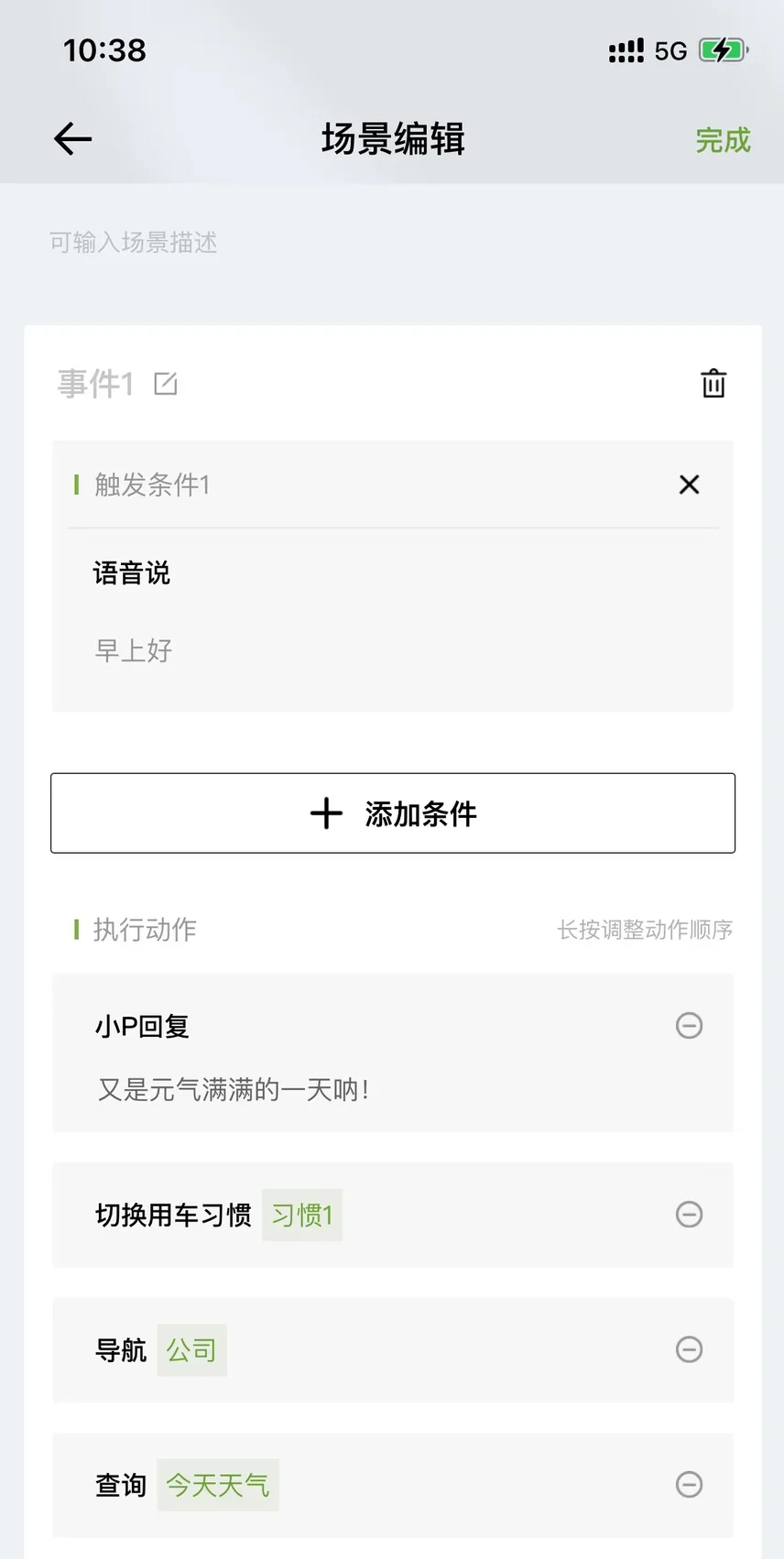Remove the 查询 action via minus icon

[689, 1484]
